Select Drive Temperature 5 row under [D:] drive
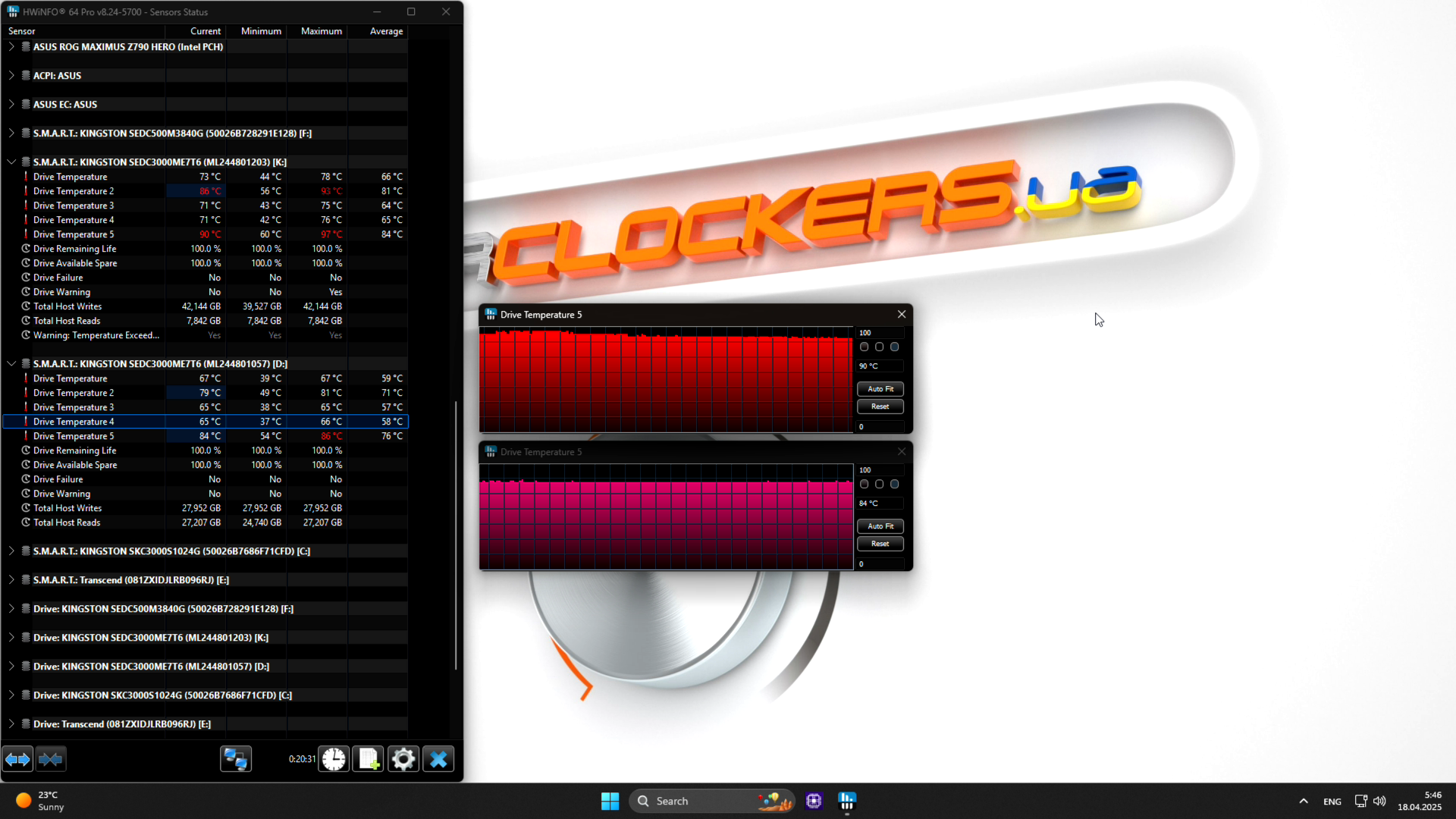 point(74,436)
